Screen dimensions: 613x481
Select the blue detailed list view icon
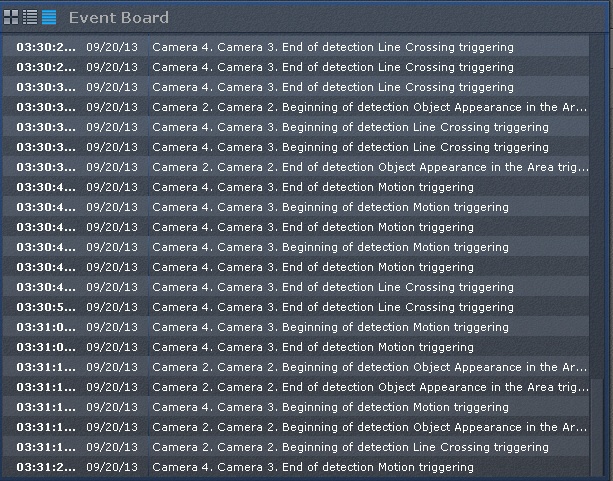(49, 18)
